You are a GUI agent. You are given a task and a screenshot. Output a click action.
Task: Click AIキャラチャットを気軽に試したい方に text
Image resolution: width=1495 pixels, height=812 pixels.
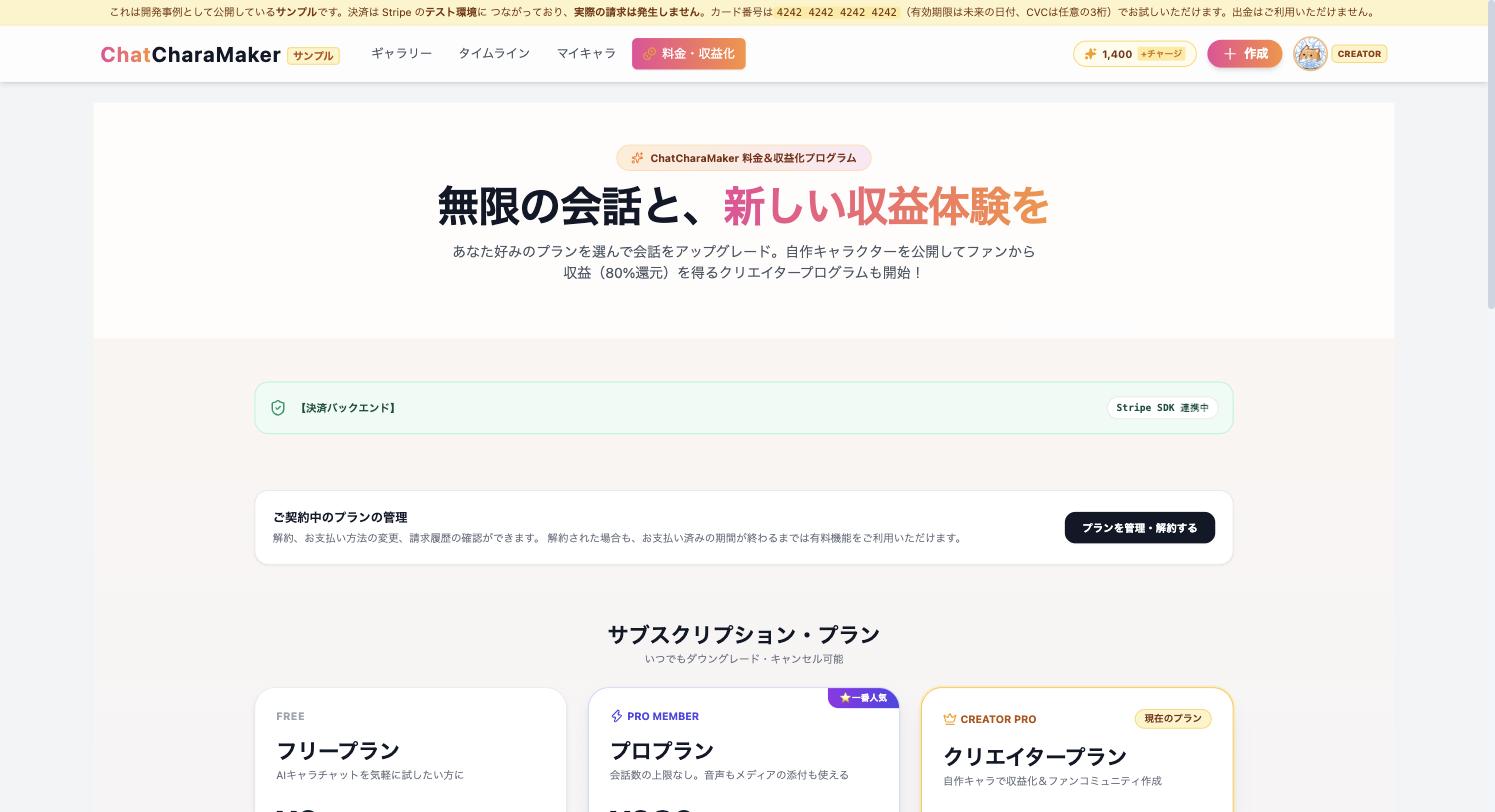(x=370, y=775)
